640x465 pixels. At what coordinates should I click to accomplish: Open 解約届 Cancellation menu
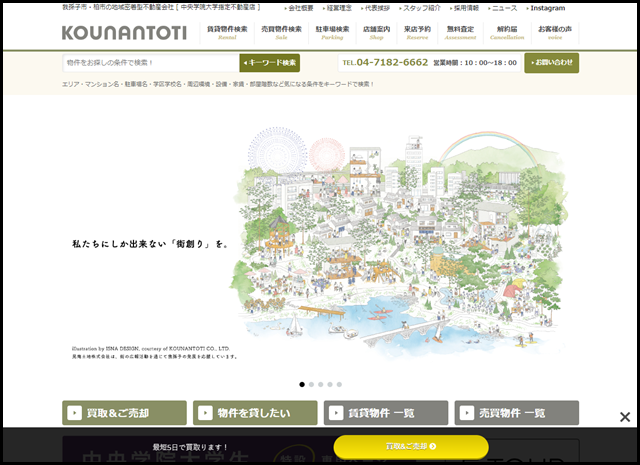tap(507, 33)
